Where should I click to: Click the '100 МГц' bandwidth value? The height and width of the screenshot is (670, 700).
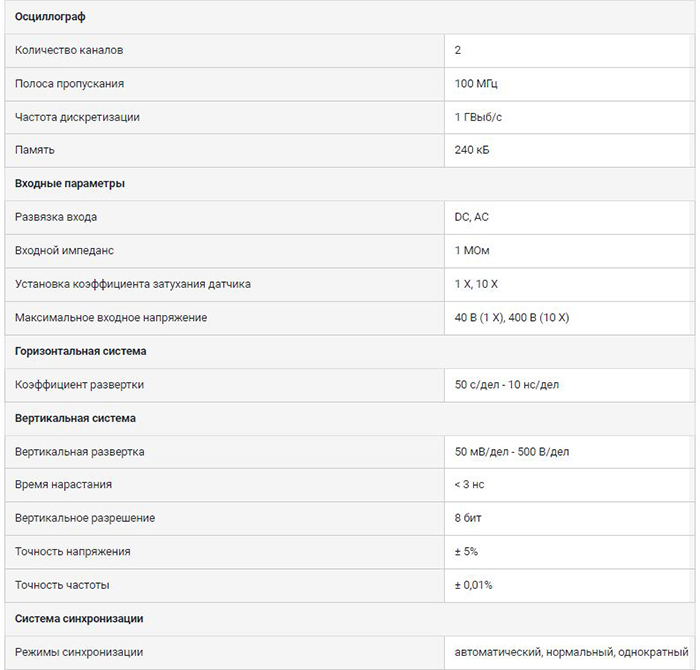tap(476, 83)
